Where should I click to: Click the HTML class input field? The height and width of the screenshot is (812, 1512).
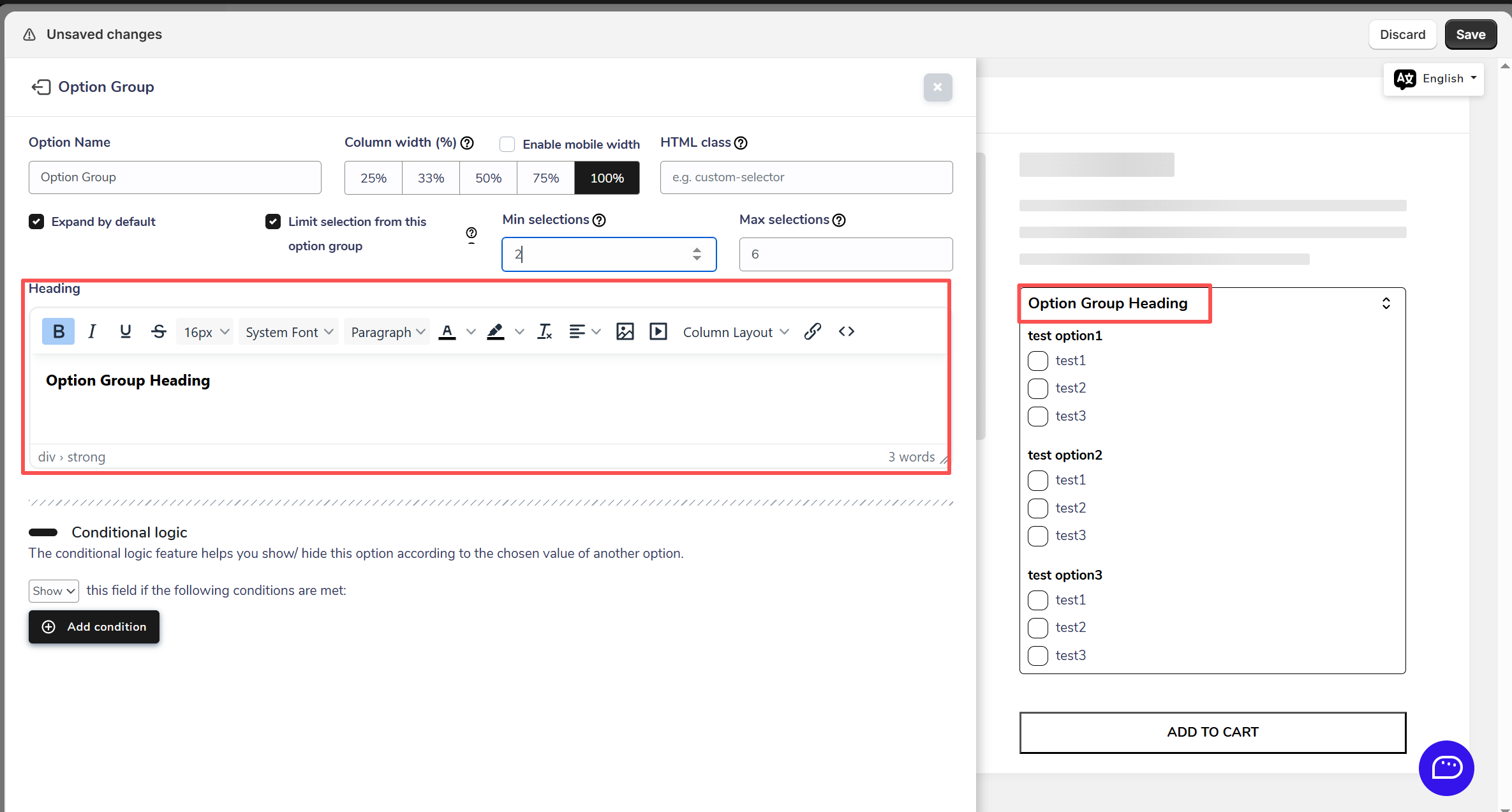(x=806, y=177)
